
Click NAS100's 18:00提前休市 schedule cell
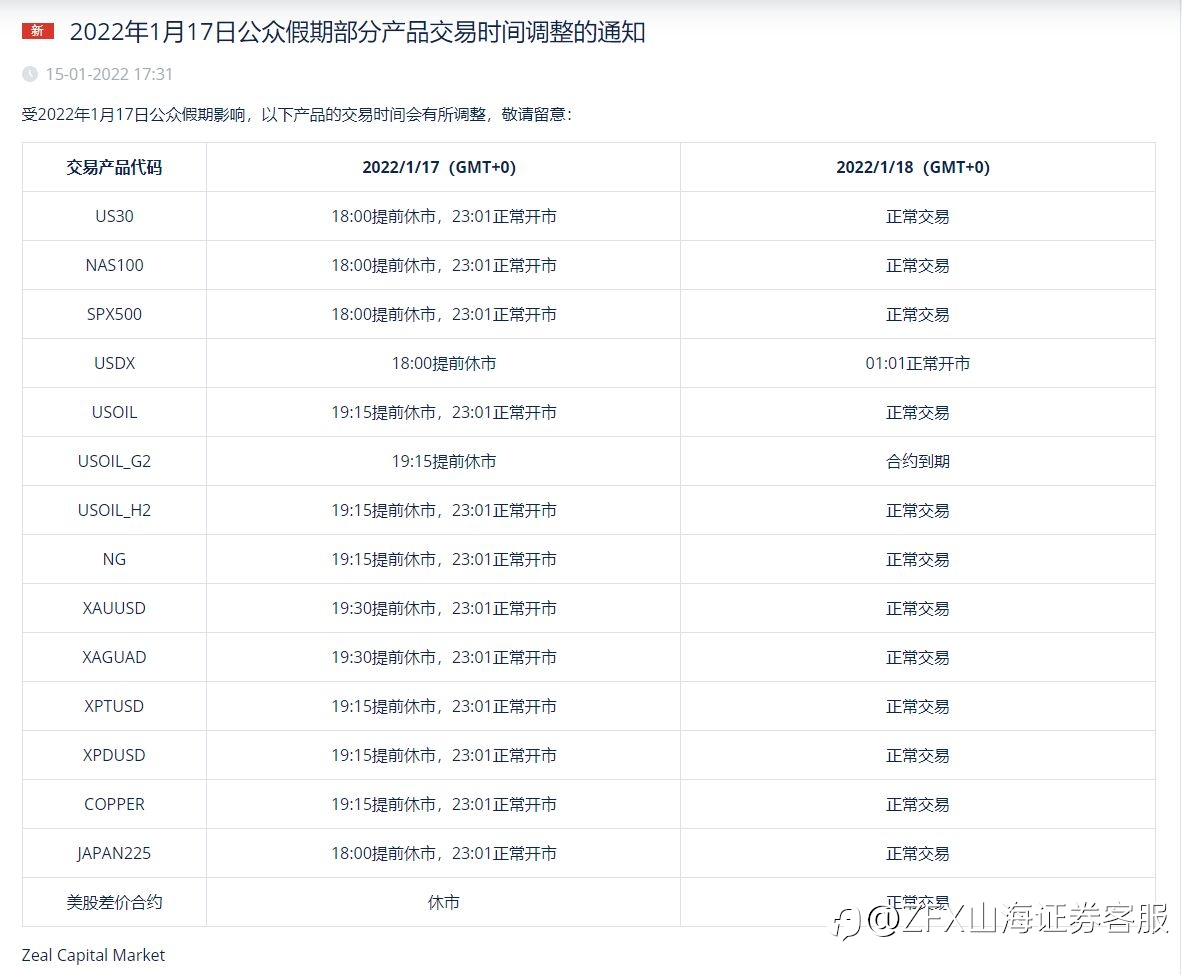444,265
